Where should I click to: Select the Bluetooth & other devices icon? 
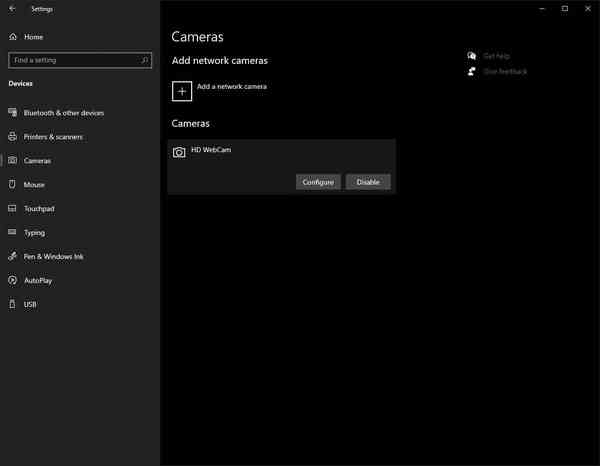12,112
